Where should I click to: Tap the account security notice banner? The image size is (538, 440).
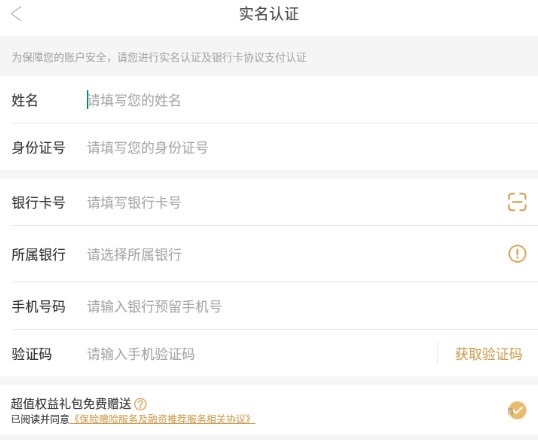click(x=269, y=56)
